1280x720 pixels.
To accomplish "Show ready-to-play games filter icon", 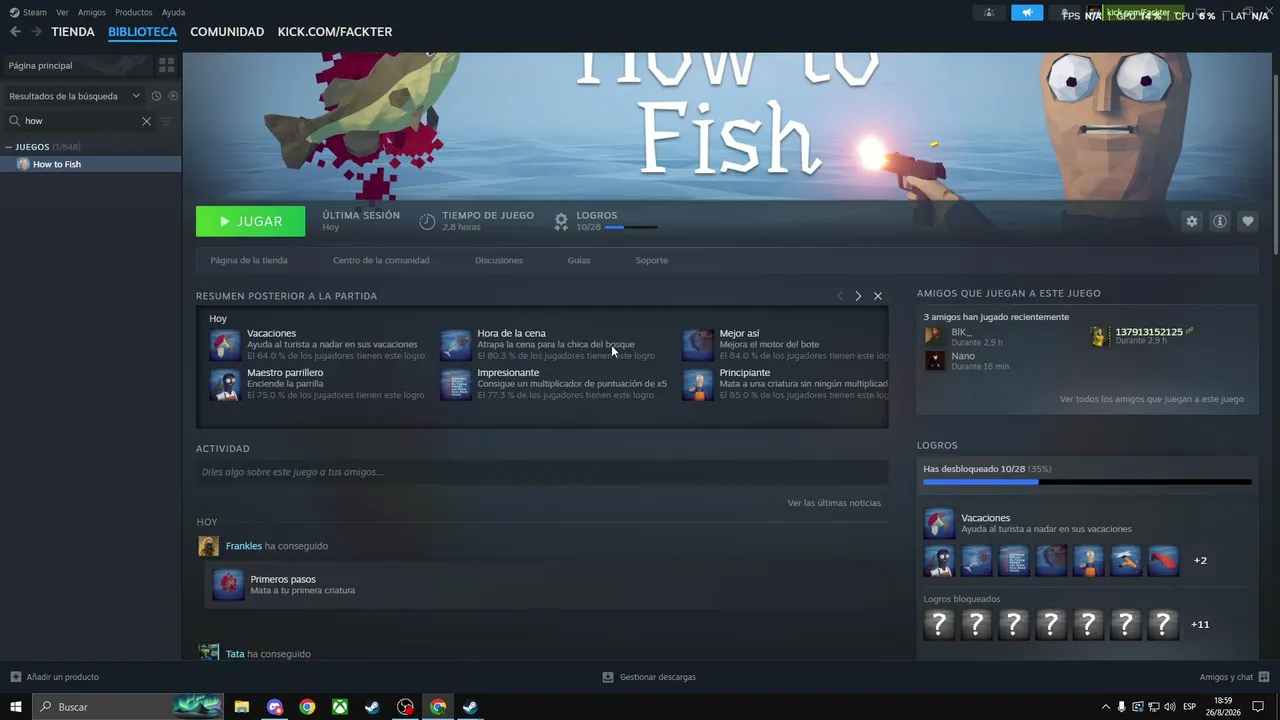I will tap(173, 96).
